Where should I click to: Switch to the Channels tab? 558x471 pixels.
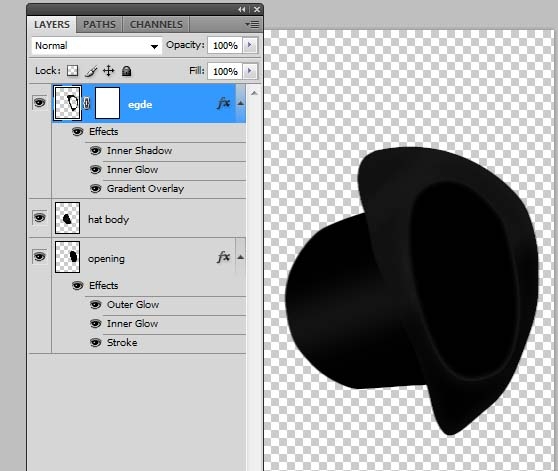click(156, 25)
